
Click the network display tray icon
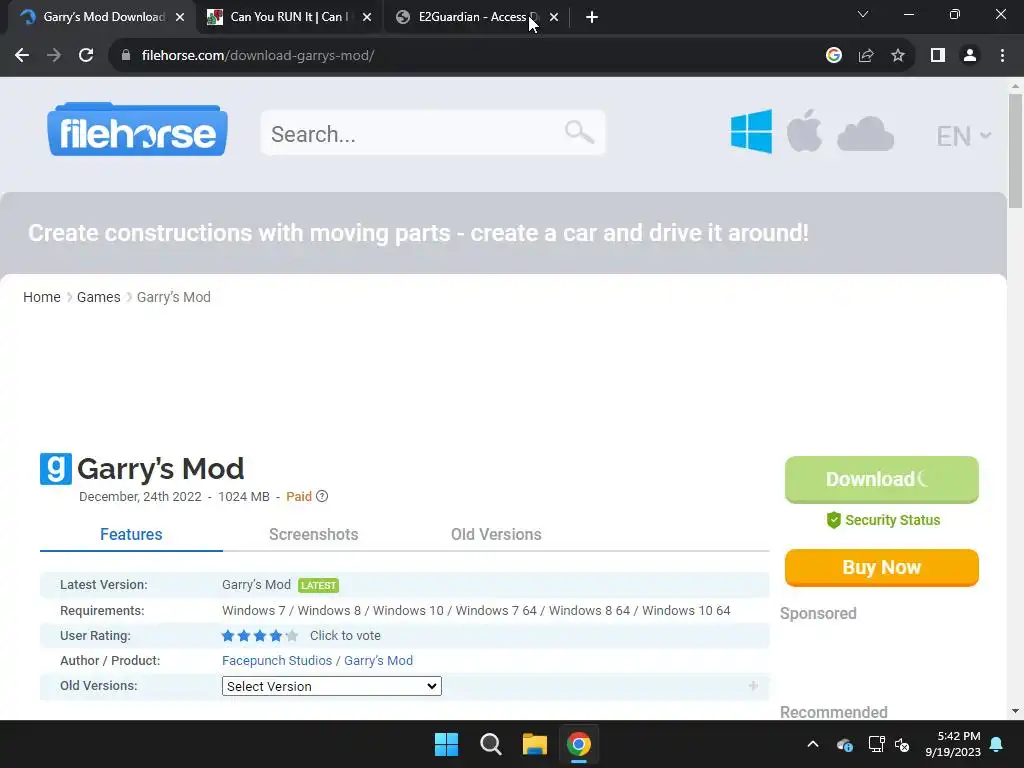[876, 744]
